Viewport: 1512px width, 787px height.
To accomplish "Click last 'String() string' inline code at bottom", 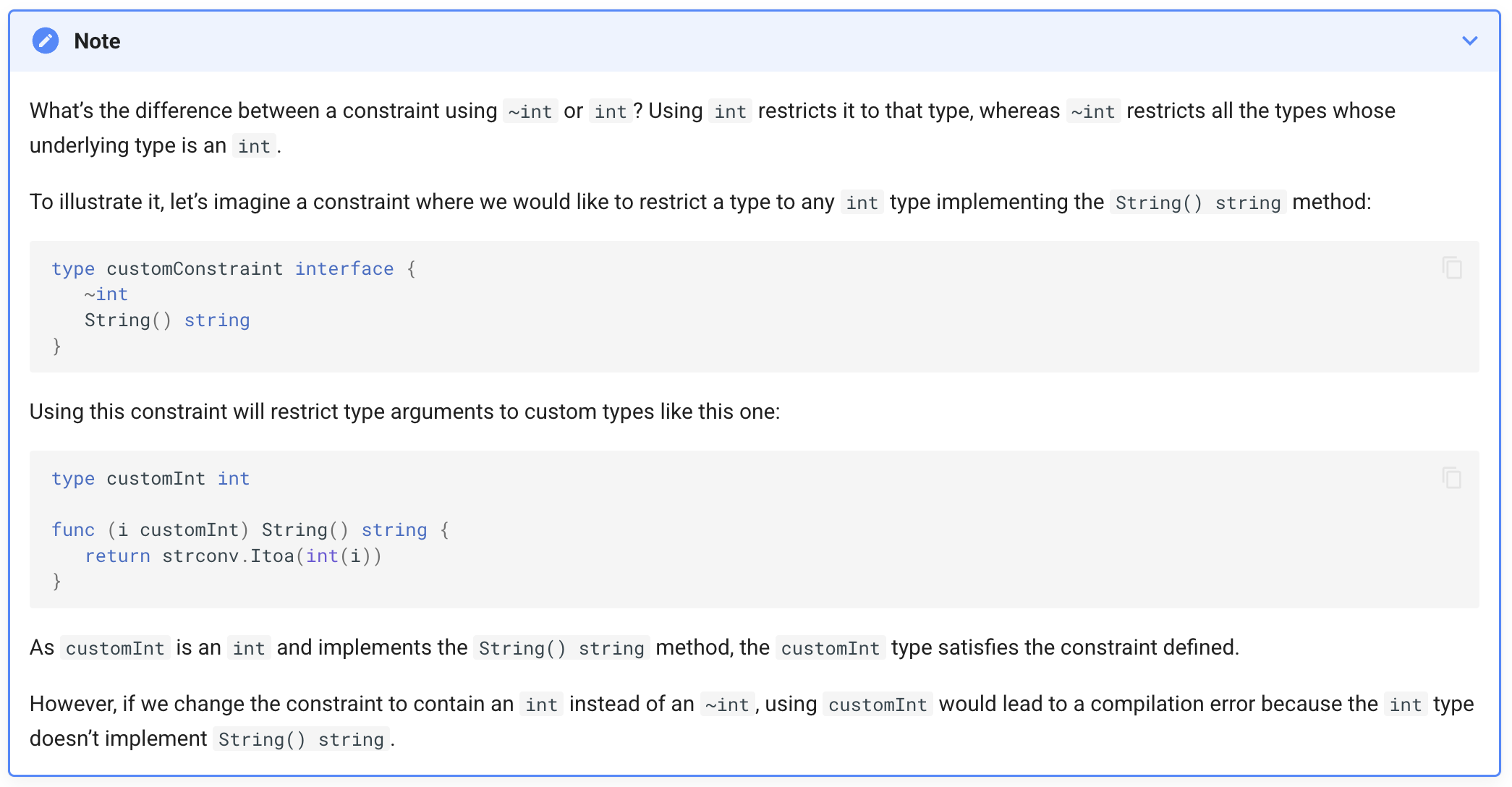I will tap(301, 739).
